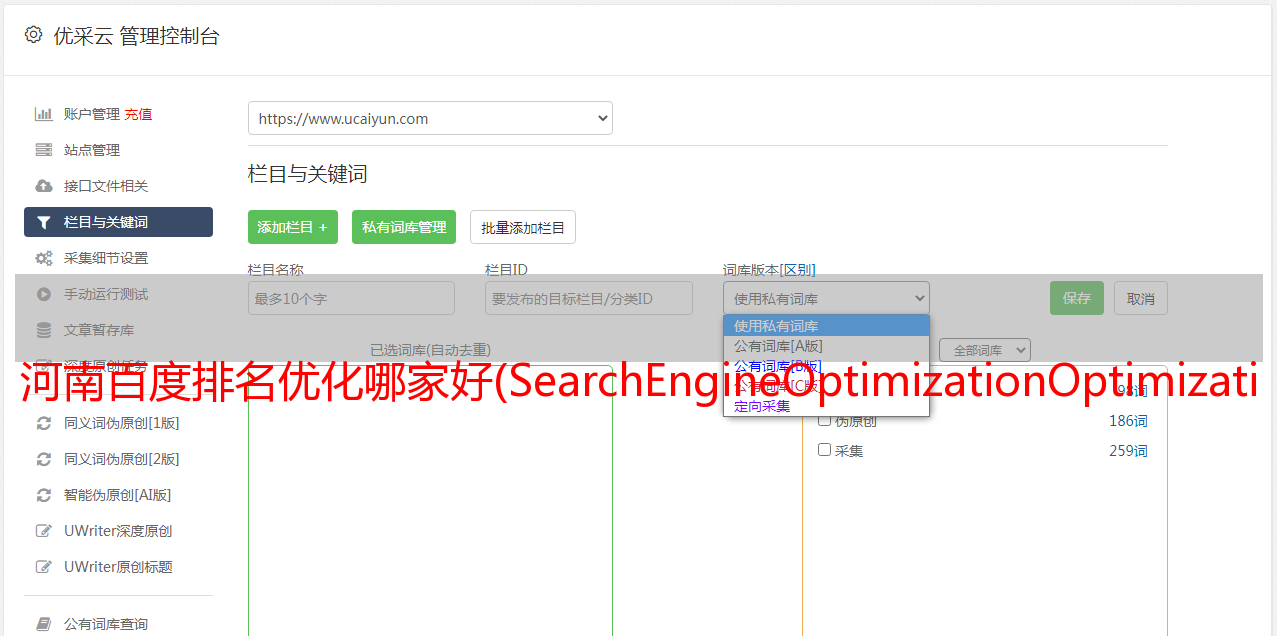Click the green 添加栏目 + button
This screenshot has height=636, width=1277.
(x=293, y=227)
